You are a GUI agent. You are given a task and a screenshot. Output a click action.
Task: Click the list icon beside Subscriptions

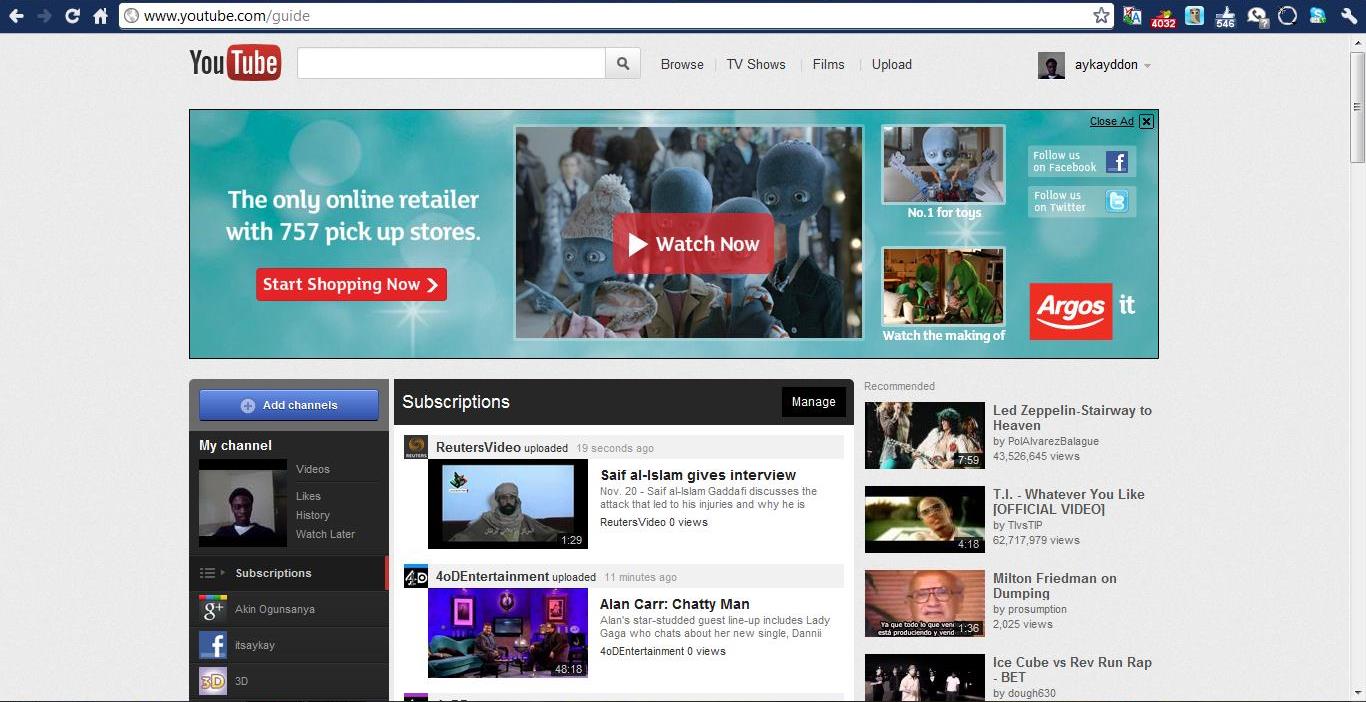point(207,573)
